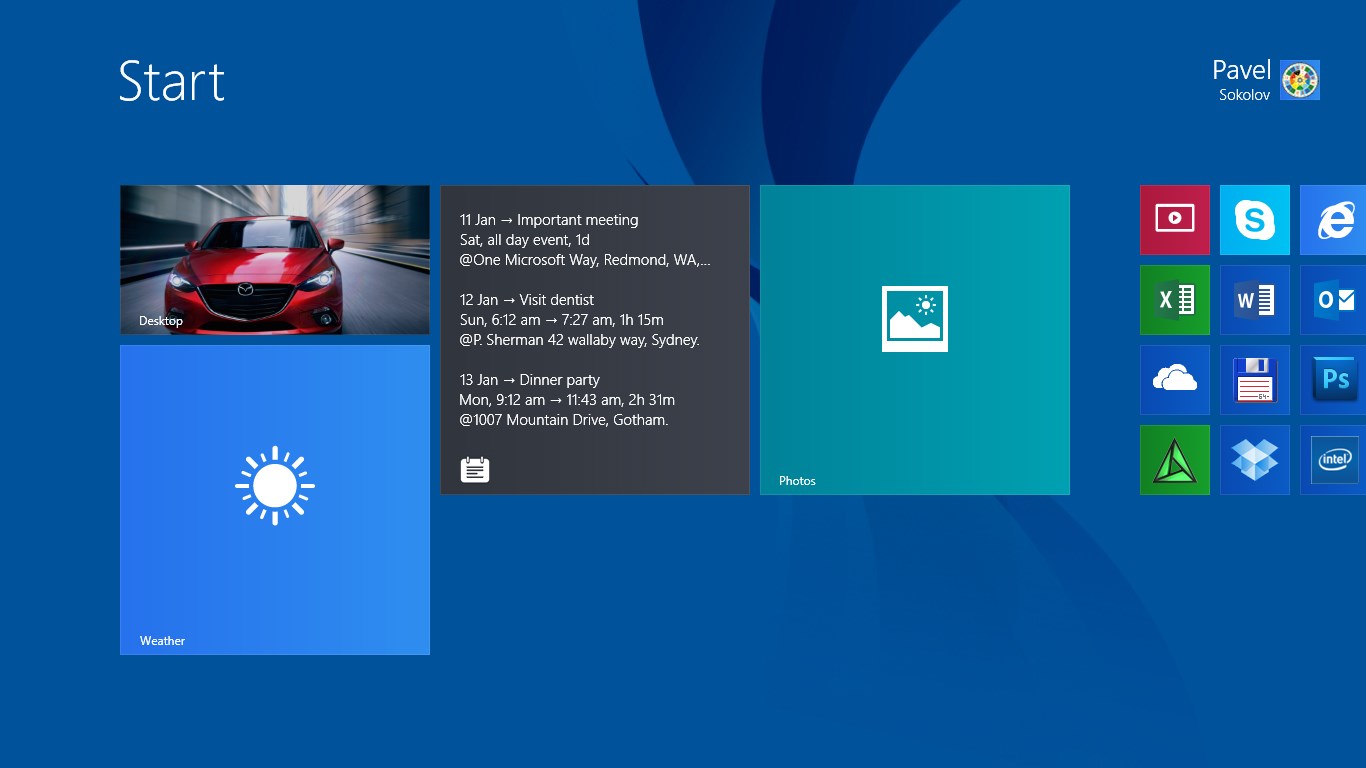Click the calendar icon in the events tile
The width and height of the screenshot is (1366, 768).
point(475,469)
